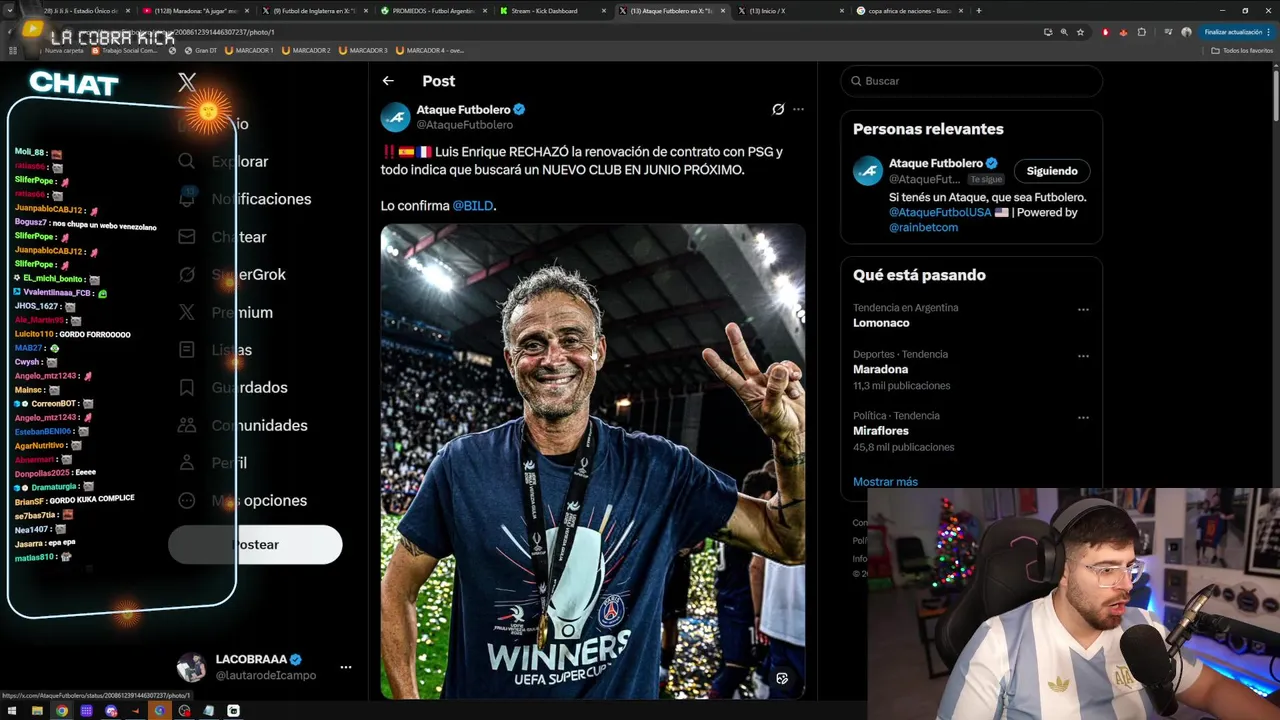Open Ataque Futbolero avatar on the post

[396, 117]
